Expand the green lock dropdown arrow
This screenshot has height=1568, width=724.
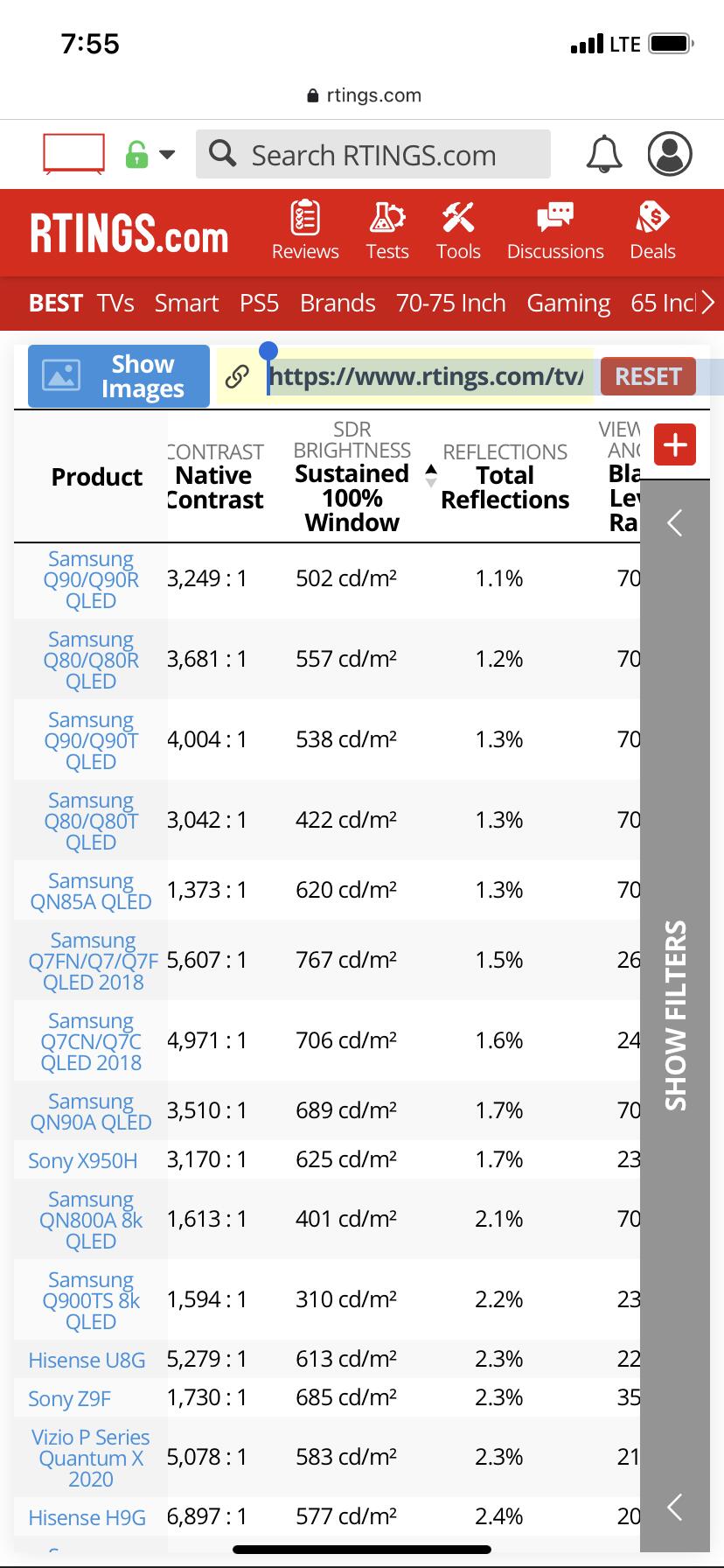(x=166, y=155)
